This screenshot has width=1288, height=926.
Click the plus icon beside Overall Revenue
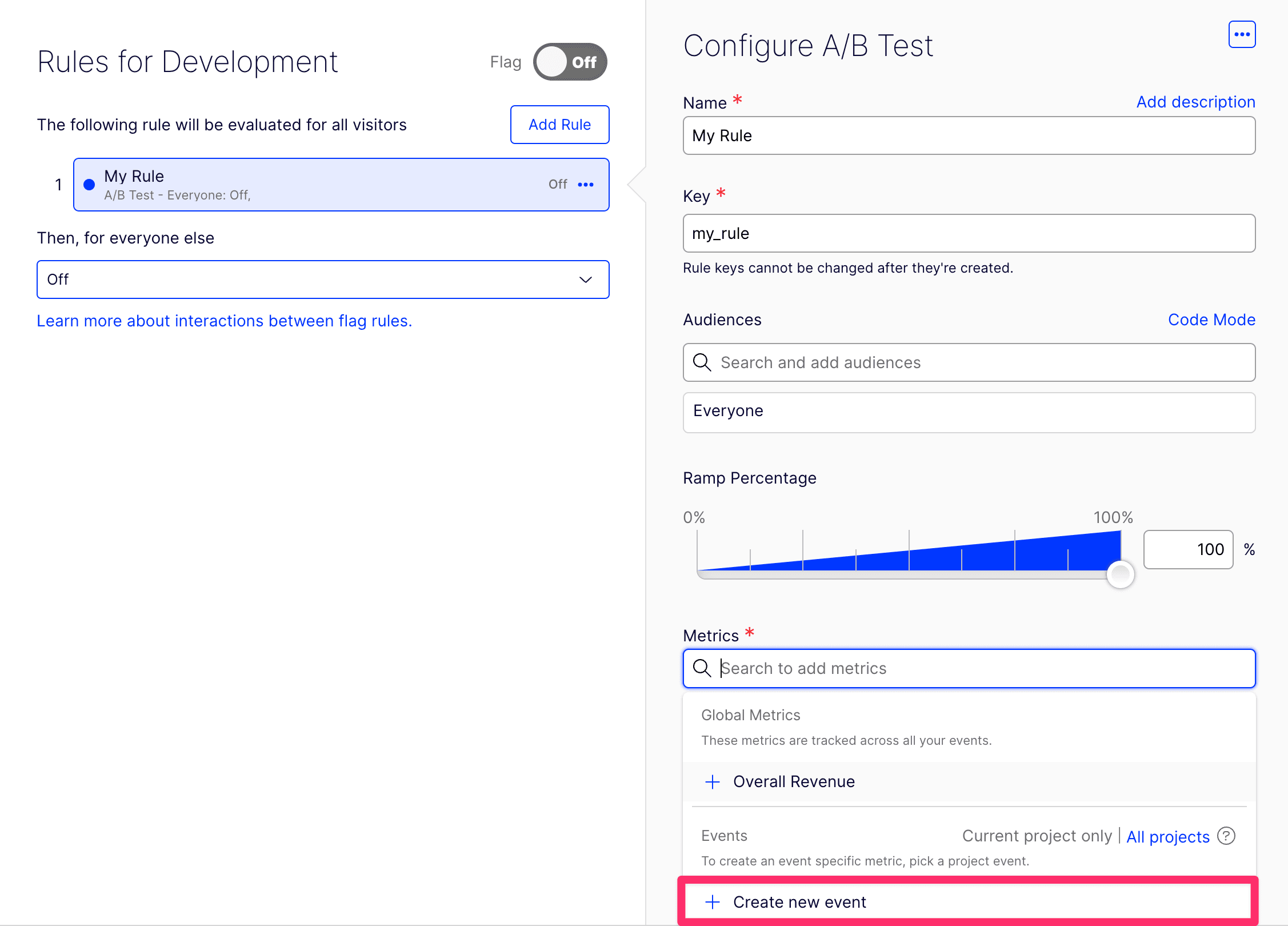click(713, 782)
